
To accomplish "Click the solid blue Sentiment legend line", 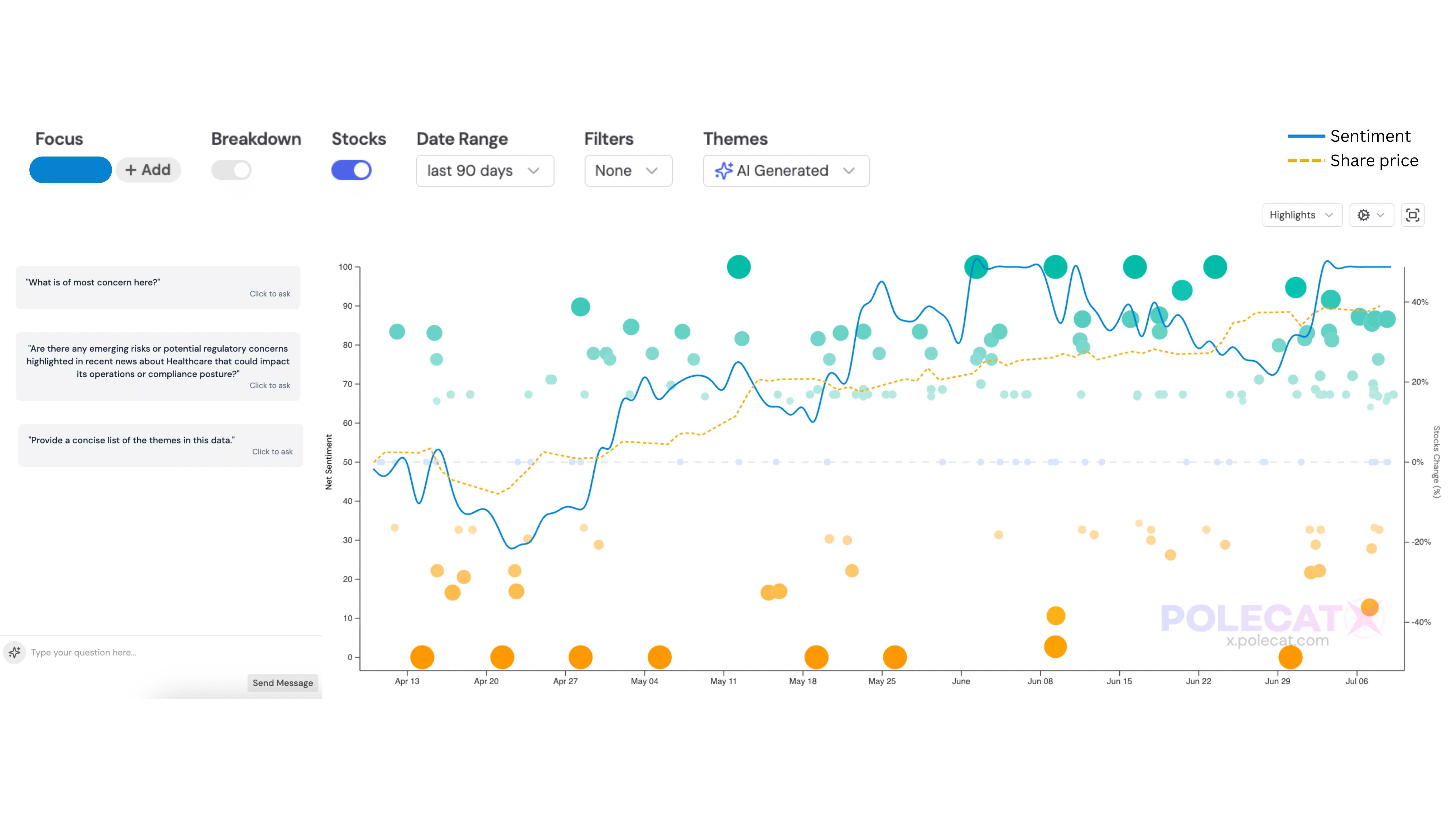I will tap(1306, 136).
